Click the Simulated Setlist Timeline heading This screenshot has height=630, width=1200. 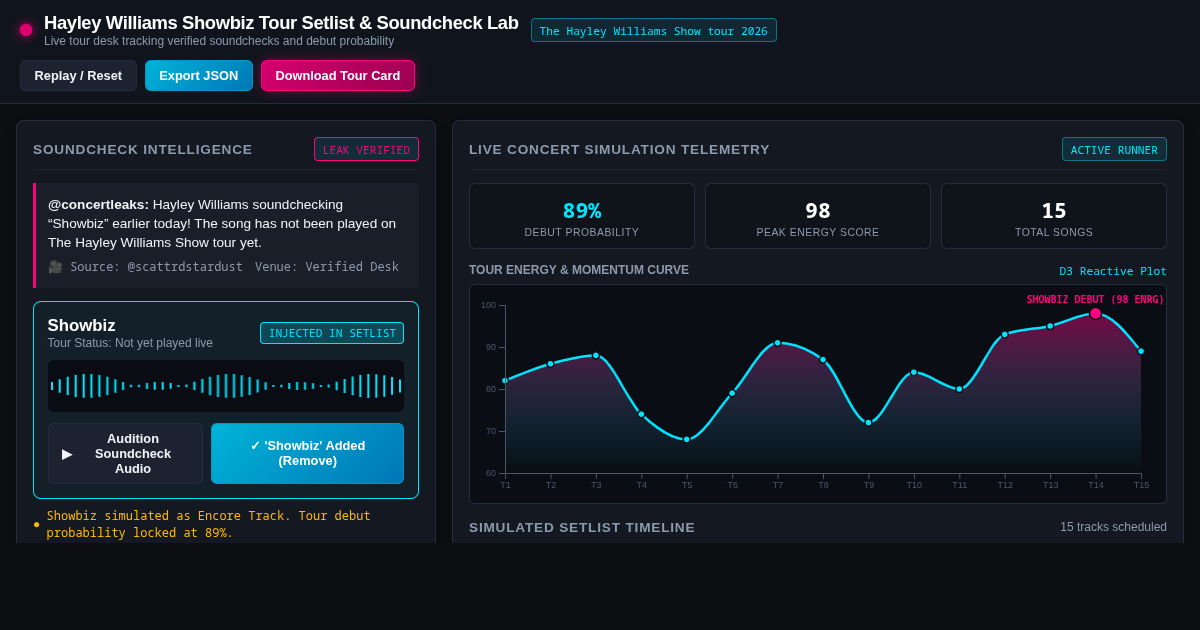582,527
